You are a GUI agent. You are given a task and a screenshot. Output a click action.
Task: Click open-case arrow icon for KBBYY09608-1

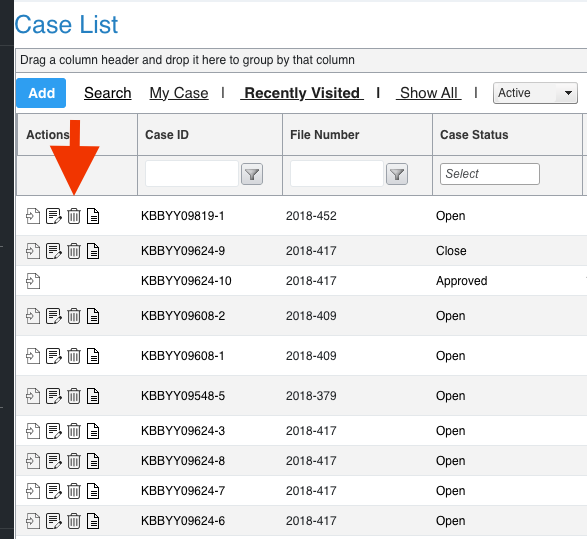[x=33, y=356]
